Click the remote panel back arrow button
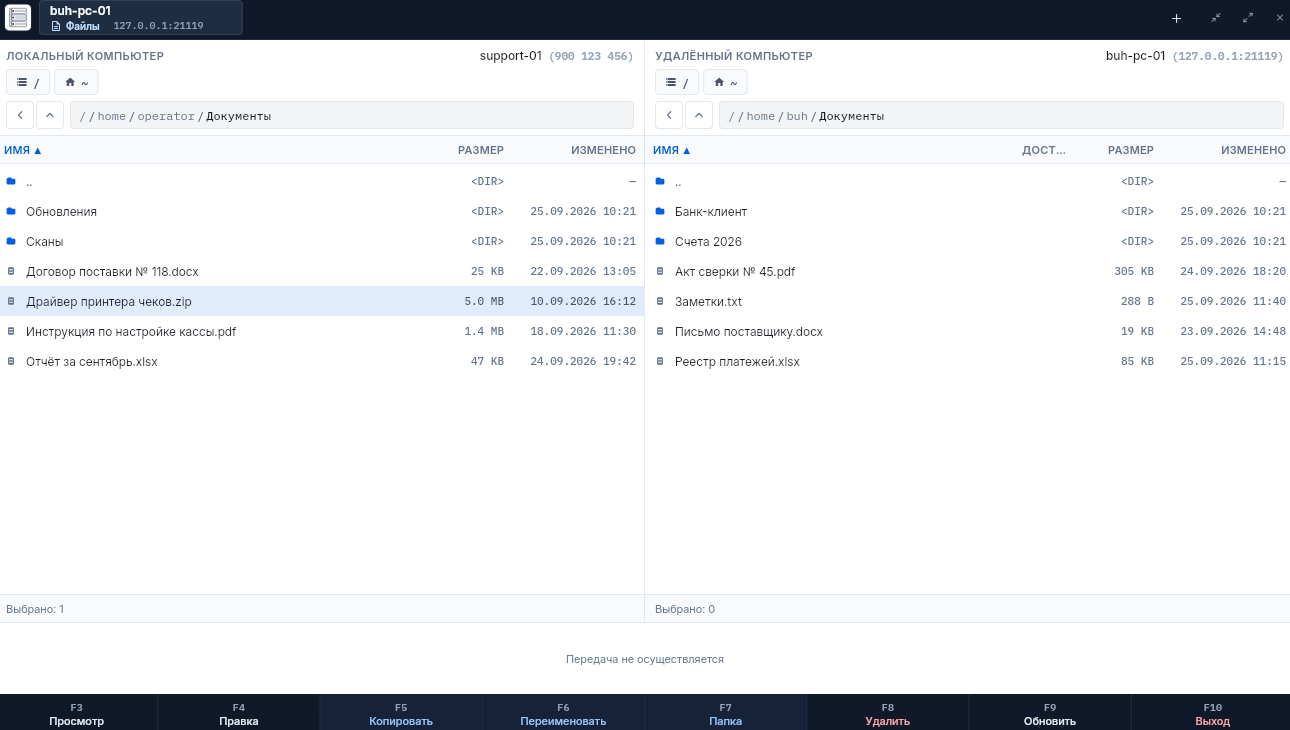 click(x=669, y=115)
